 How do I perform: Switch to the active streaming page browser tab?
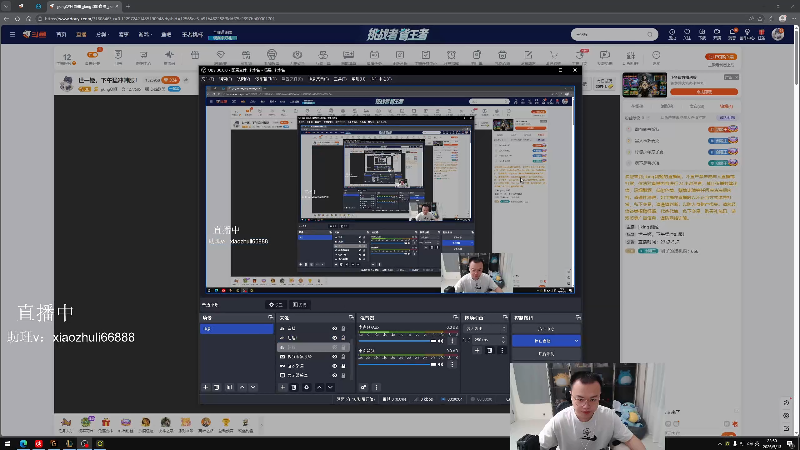pos(84,6)
